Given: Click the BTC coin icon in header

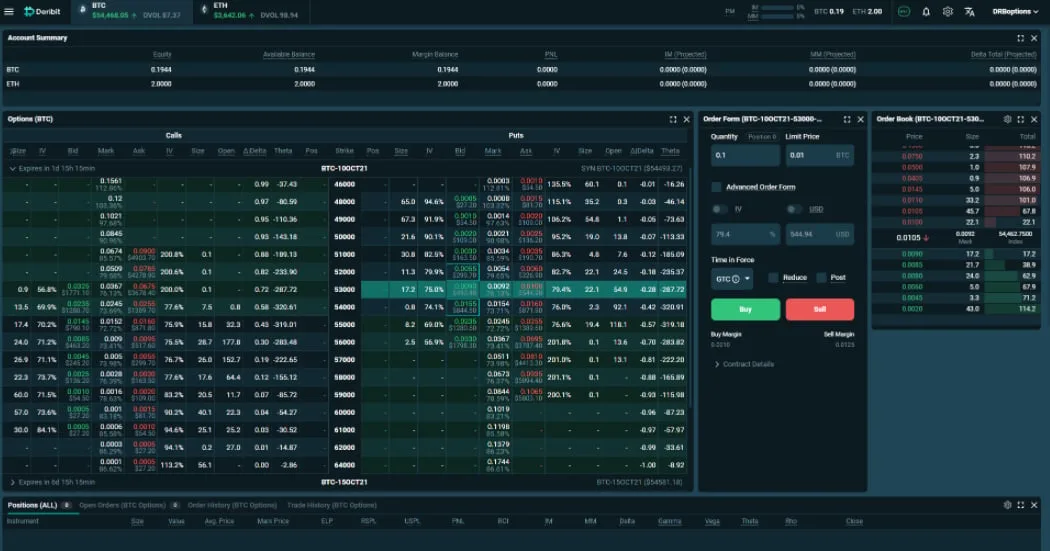Looking at the screenshot, I should coord(83,9).
